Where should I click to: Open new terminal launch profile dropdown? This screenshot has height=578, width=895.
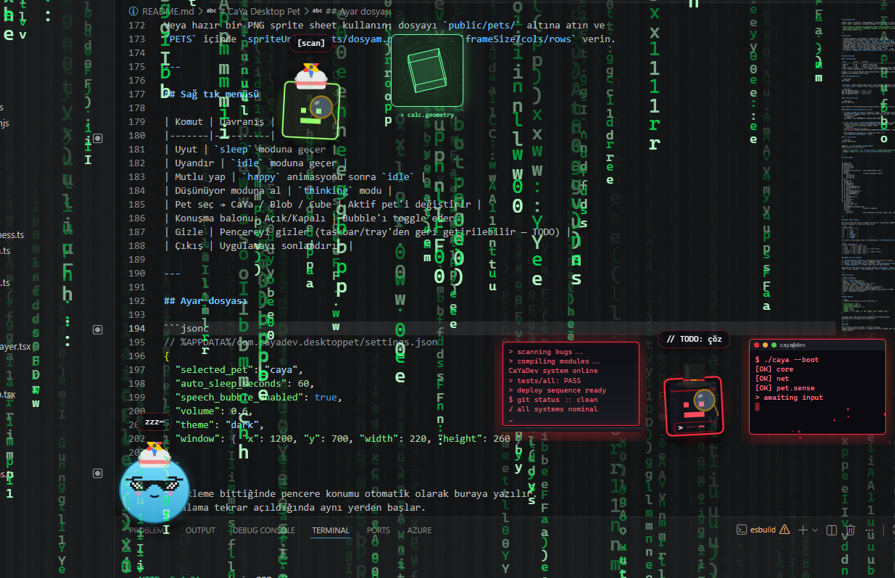815,530
